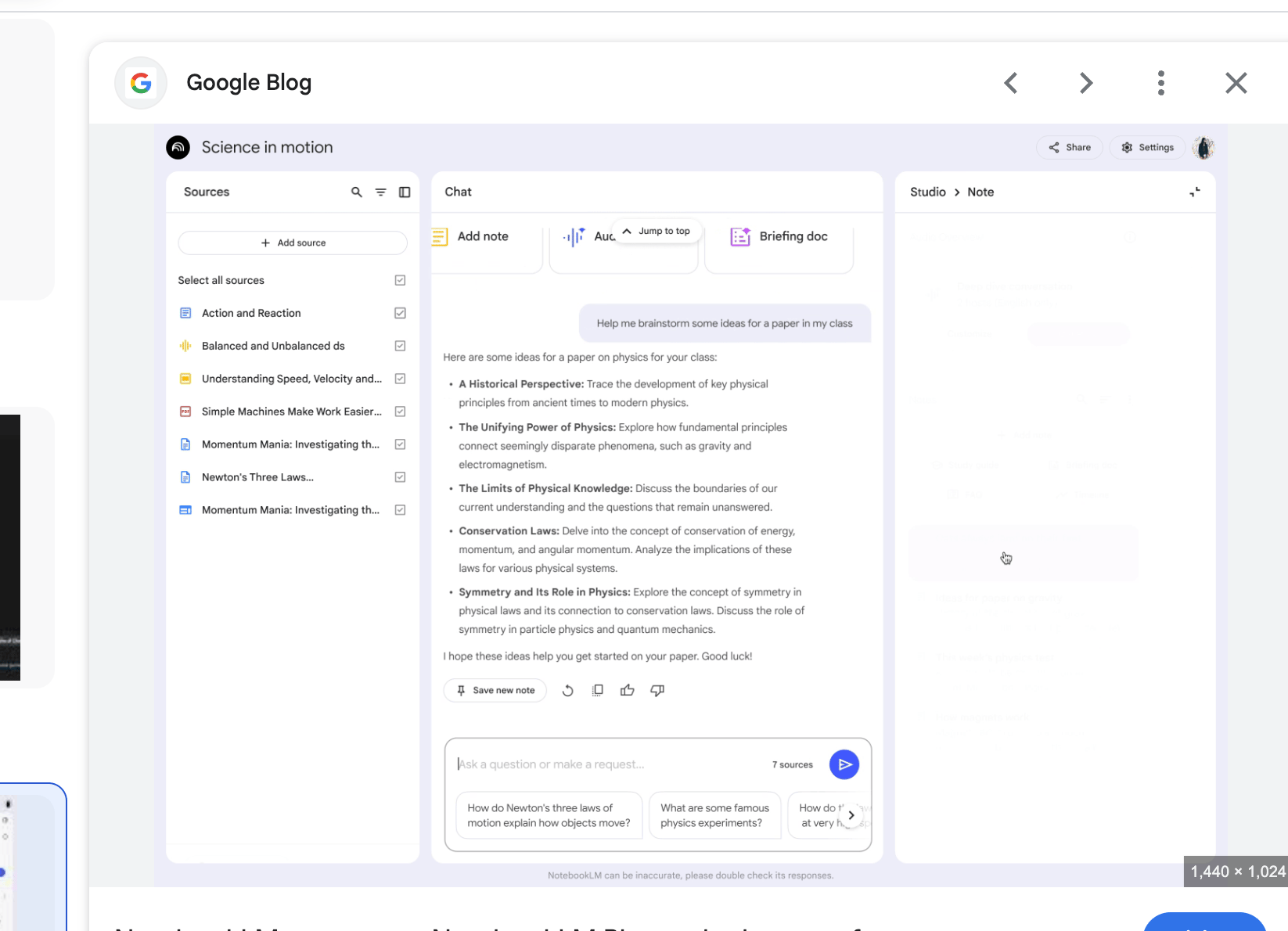Viewport: 1288px width, 931px height.
Task: Click the search icon in Sources panel
Action: [x=357, y=192]
